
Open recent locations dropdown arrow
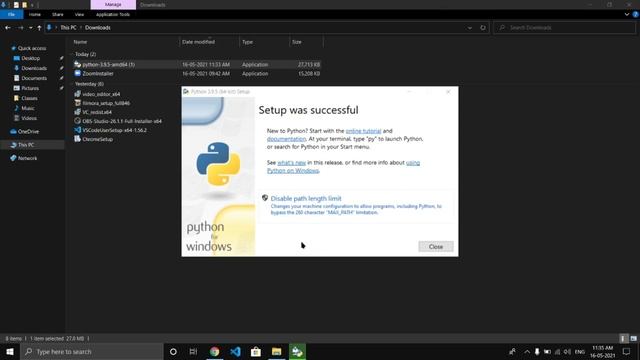31,28
